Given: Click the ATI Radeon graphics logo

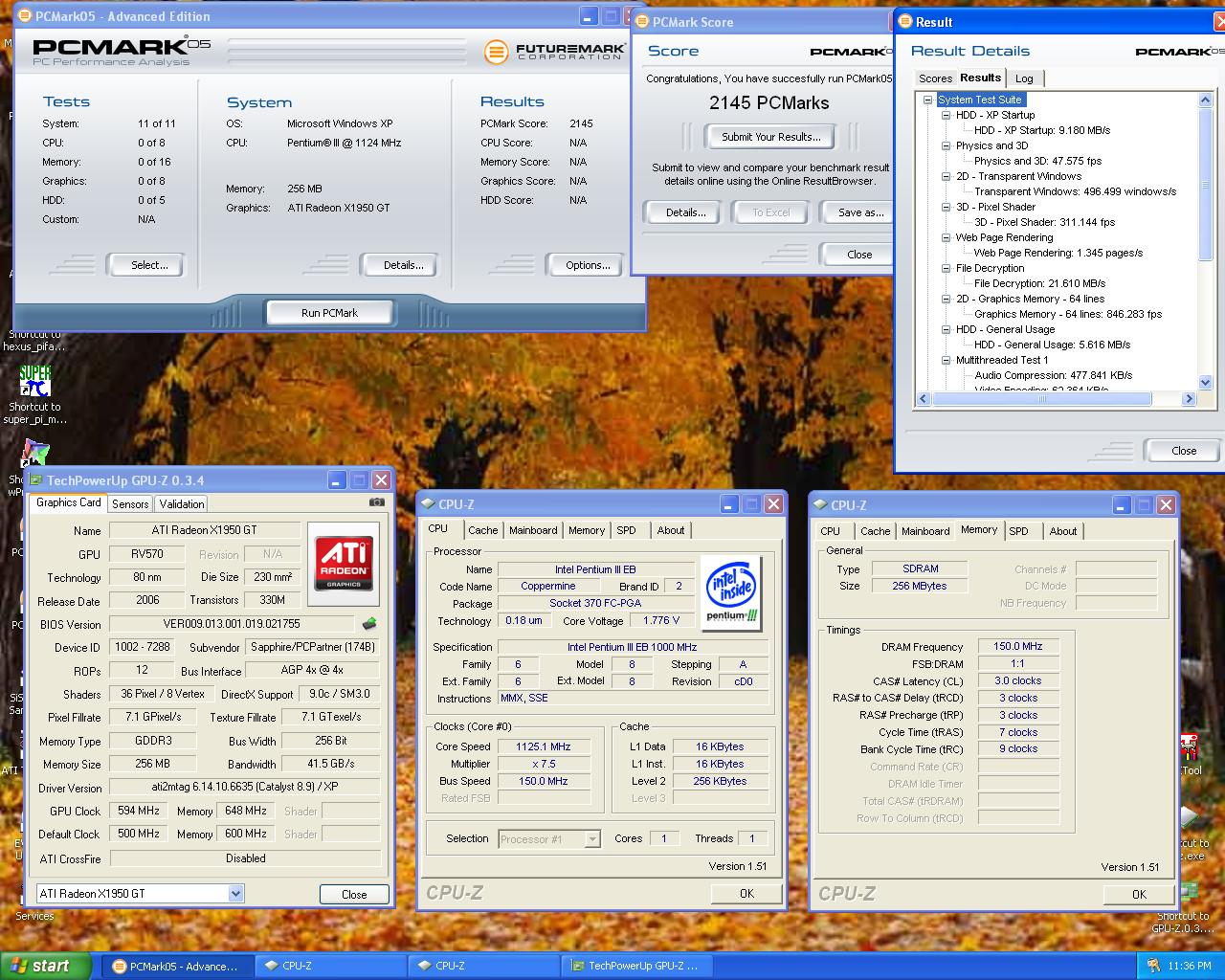Looking at the screenshot, I should pos(344,564).
